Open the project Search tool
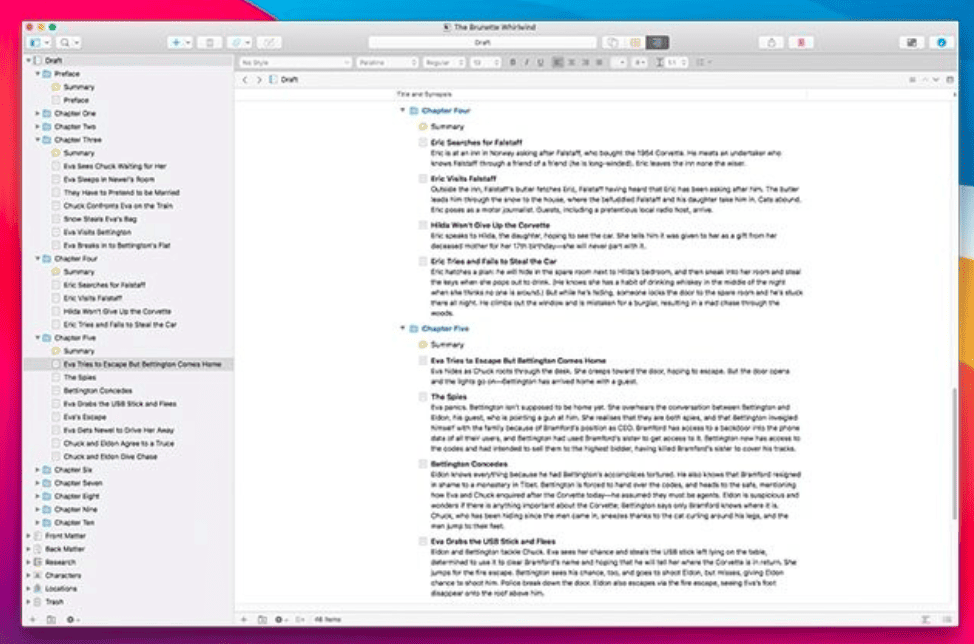974x644 pixels. pyautogui.click(x=68, y=42)
